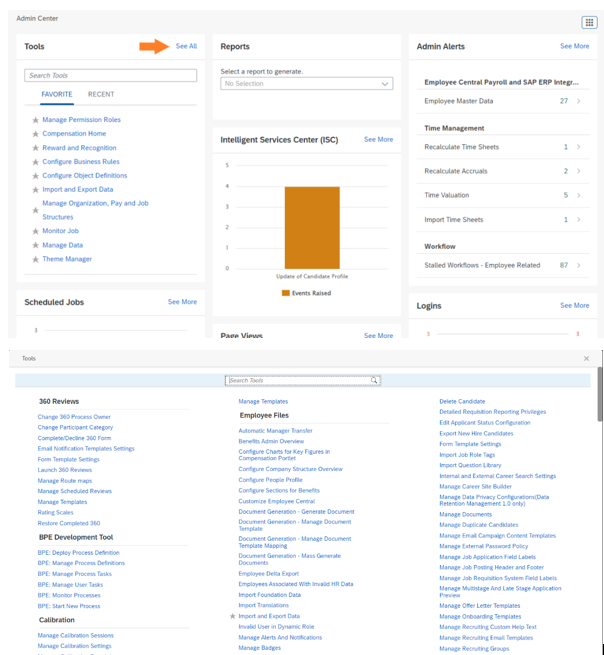Click the magnifier icon in Tools dialog search

point(375,381)
